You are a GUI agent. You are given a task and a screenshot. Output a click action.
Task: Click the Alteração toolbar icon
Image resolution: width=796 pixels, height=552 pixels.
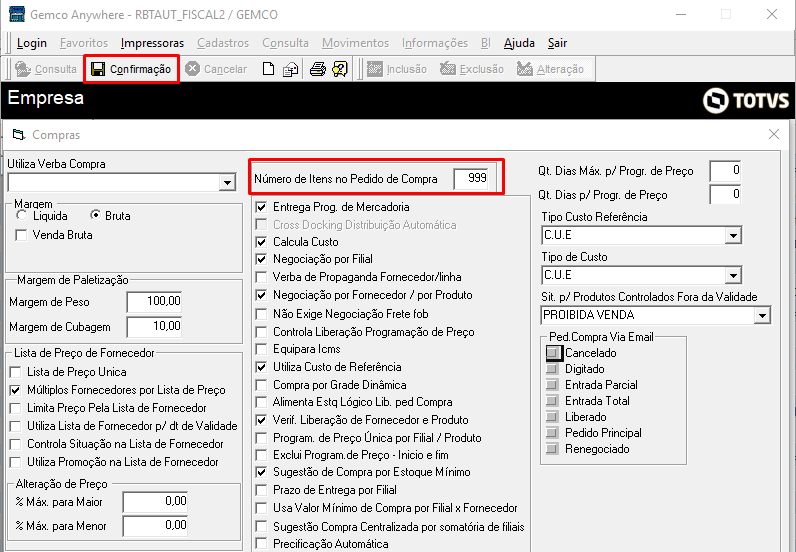[524, 69]
